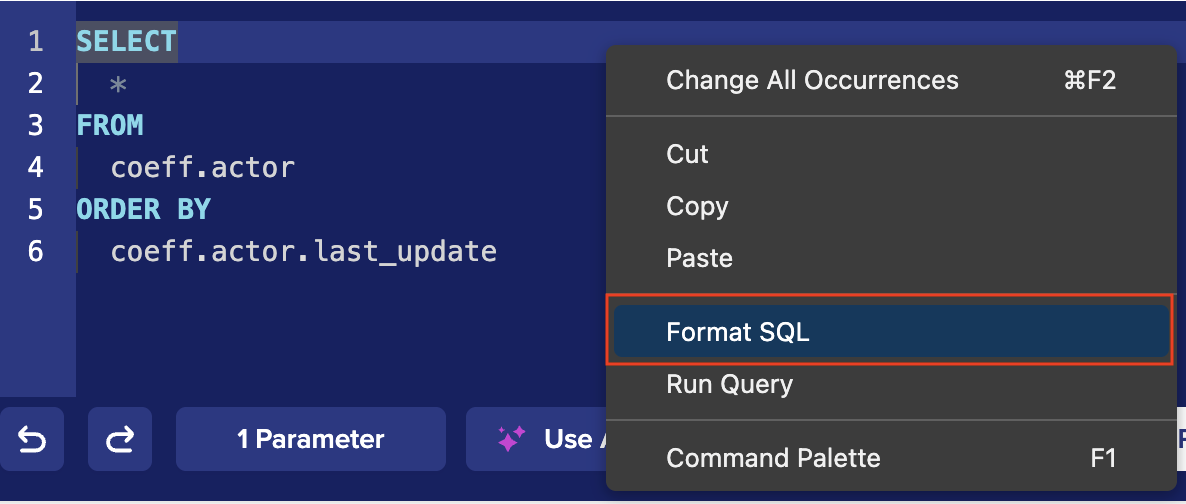Click the ORDER BY keyword
Image resolution: width=1186 pixels, height=504 pixels.
click(x=143, y=209)
